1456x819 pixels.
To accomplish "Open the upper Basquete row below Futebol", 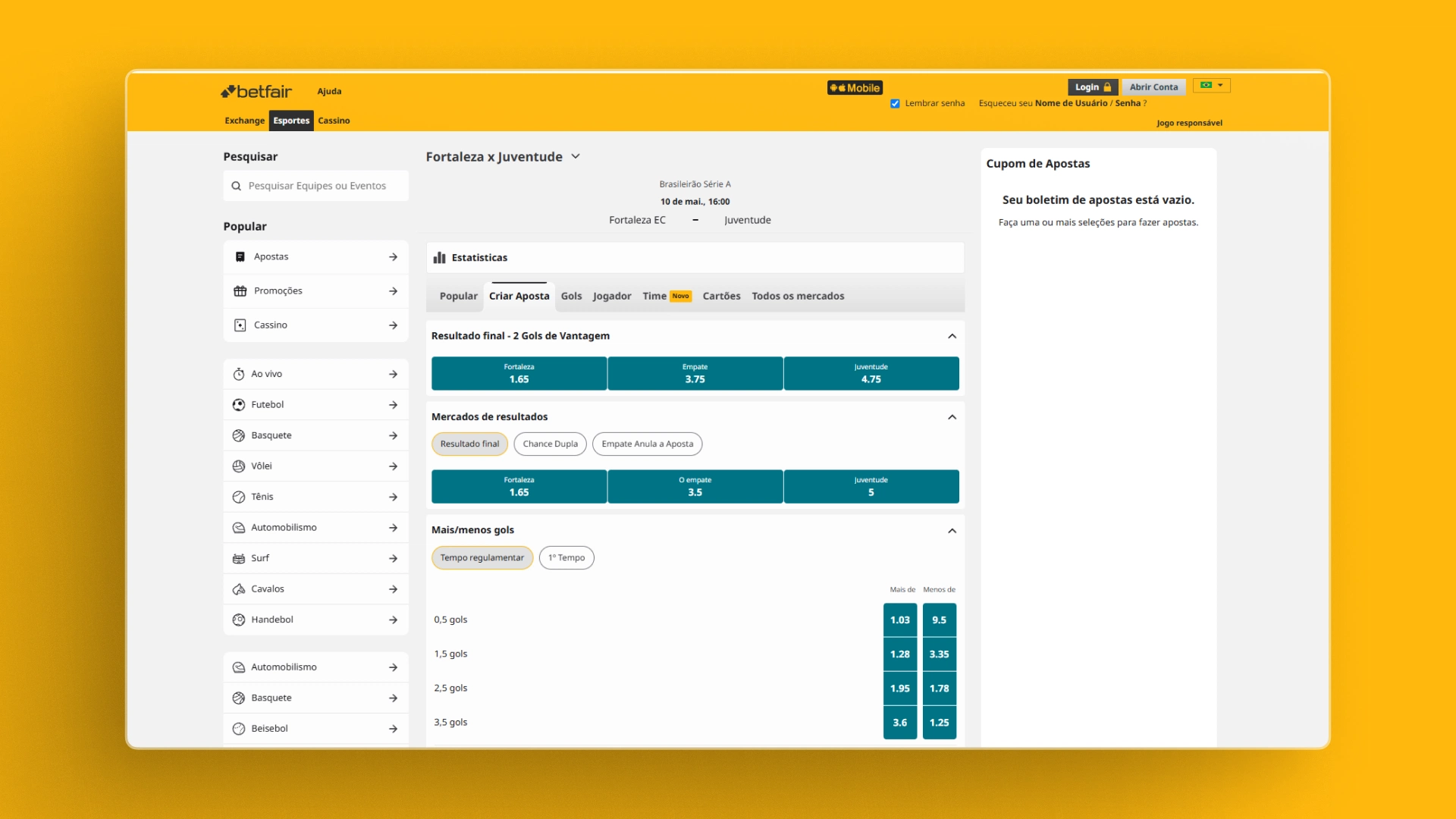I will (315, 435).
